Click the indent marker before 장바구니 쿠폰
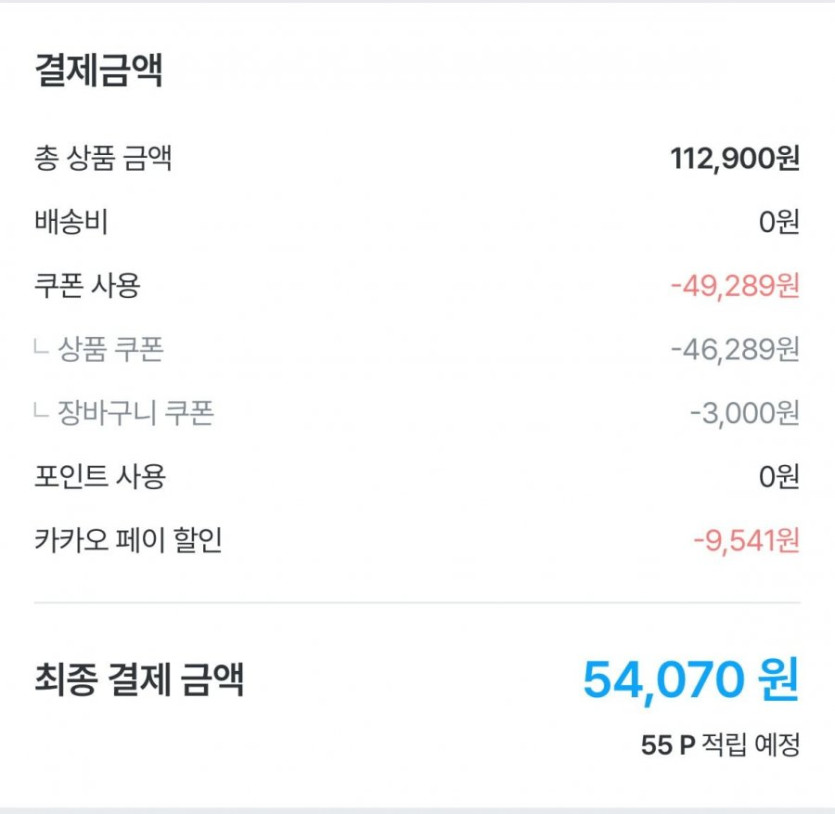 41,413
